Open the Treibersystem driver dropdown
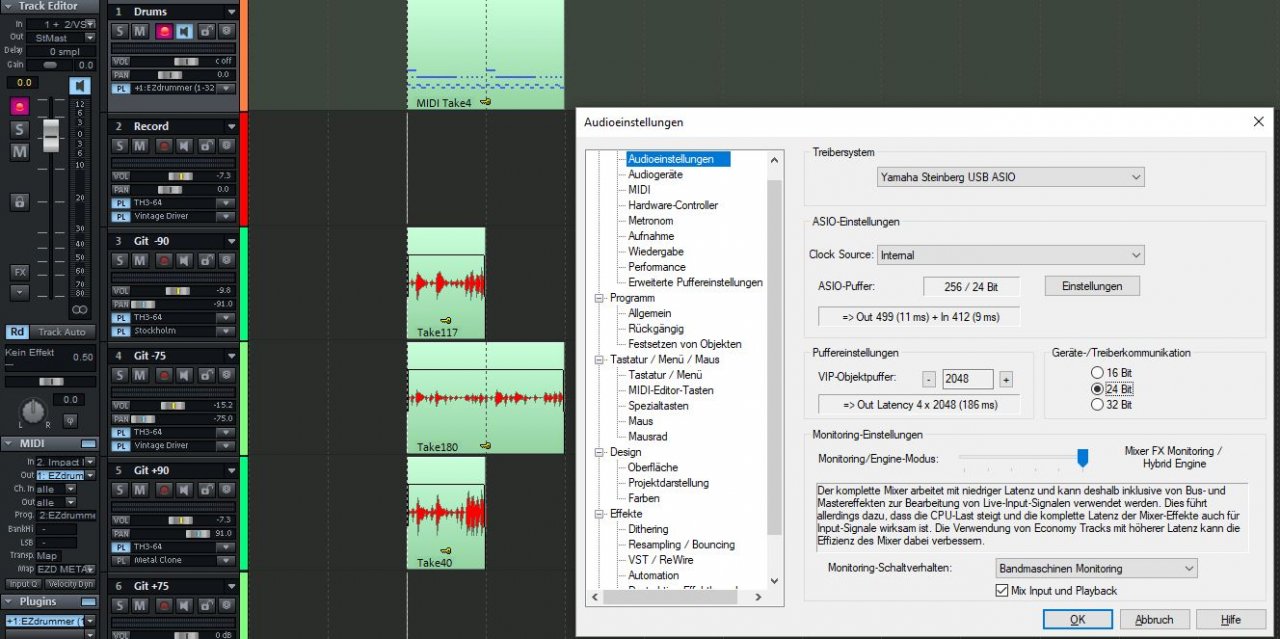 coord(1009,177)
